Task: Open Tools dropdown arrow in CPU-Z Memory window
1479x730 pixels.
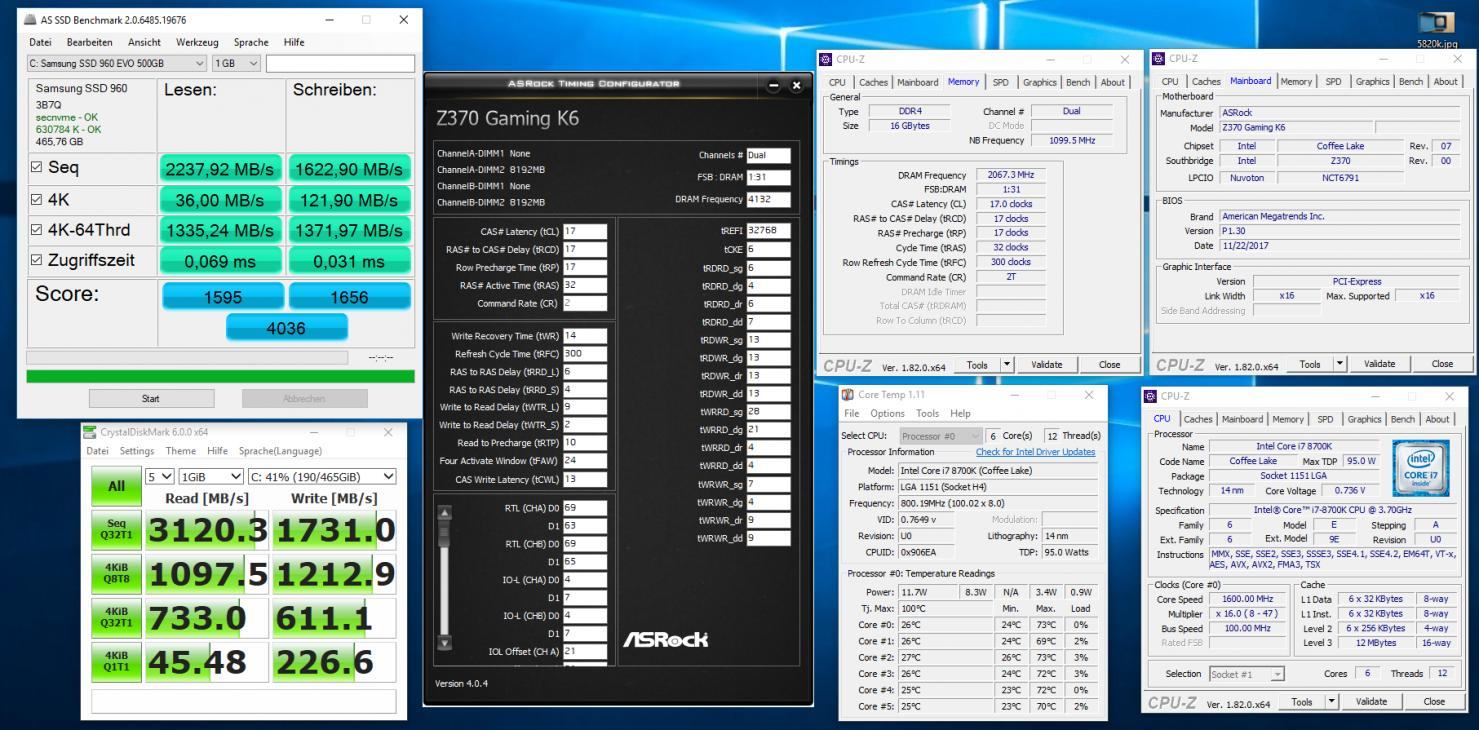Action: (1007, 365)
